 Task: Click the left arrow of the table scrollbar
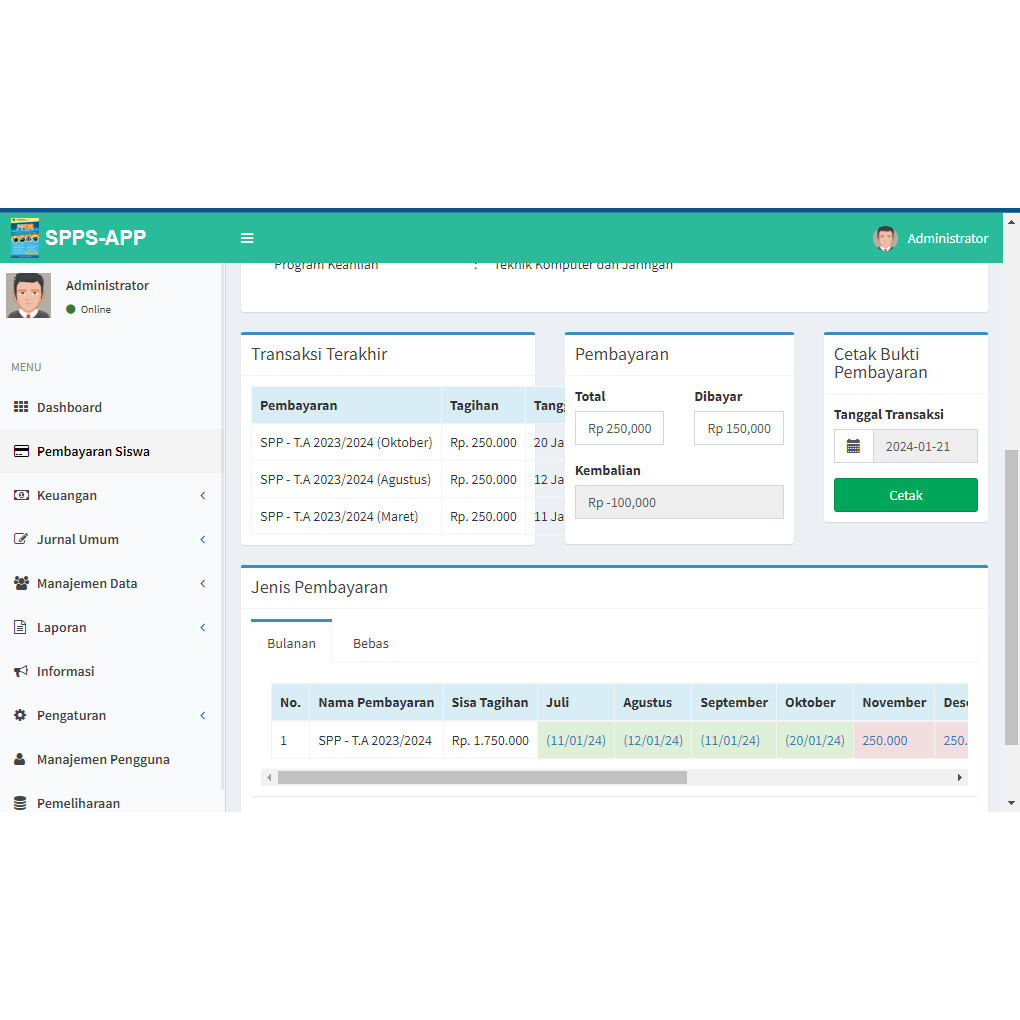click(269, 777)
